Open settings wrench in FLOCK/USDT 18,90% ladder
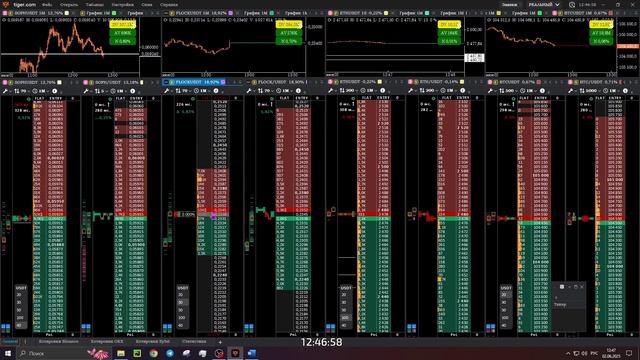 [x=249, y=91]
